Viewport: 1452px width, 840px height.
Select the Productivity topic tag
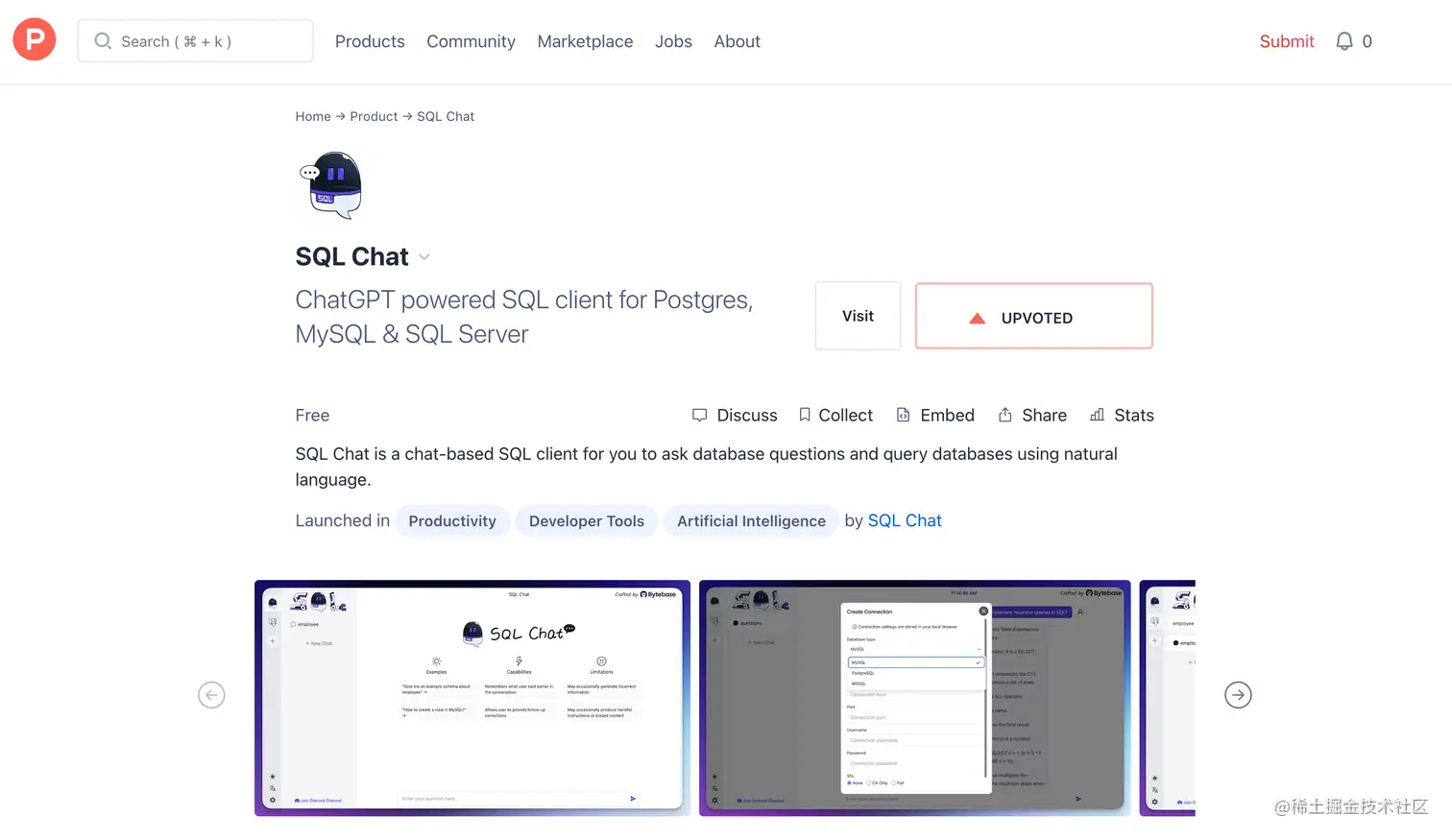pyautogui.click(x=452, y=521)
